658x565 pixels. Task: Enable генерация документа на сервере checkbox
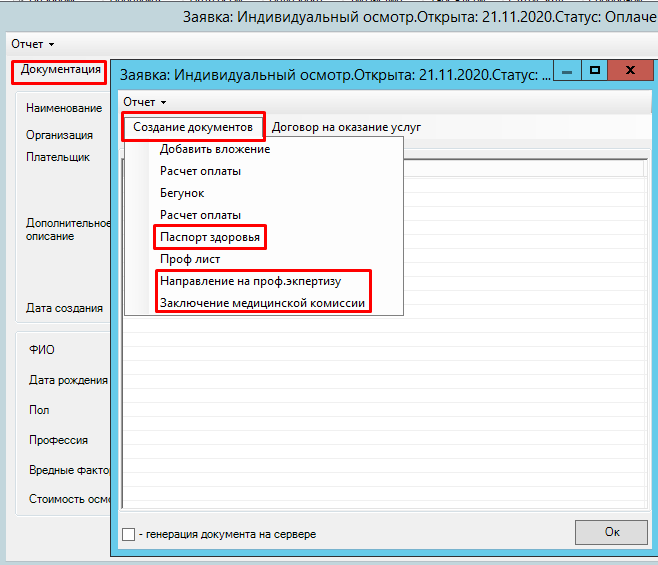tap(128, 534)
